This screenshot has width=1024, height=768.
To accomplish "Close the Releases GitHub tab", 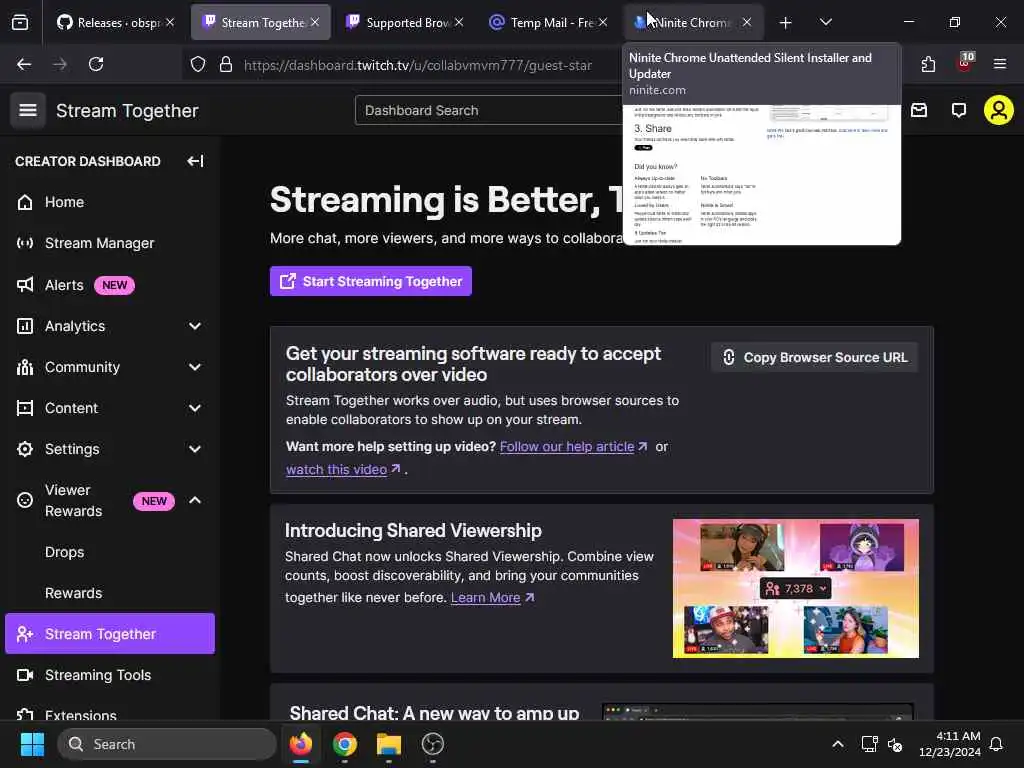I will coord(170,22).
